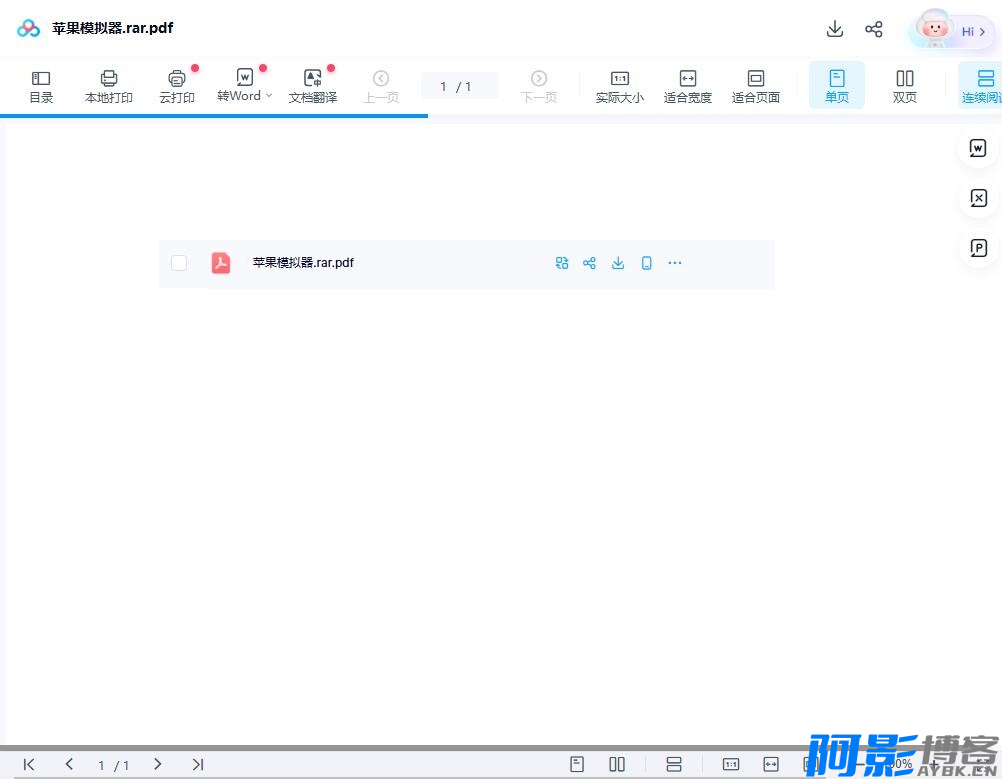
Task: Choose 适合页面 fit page
Action: tap(756, 86)
